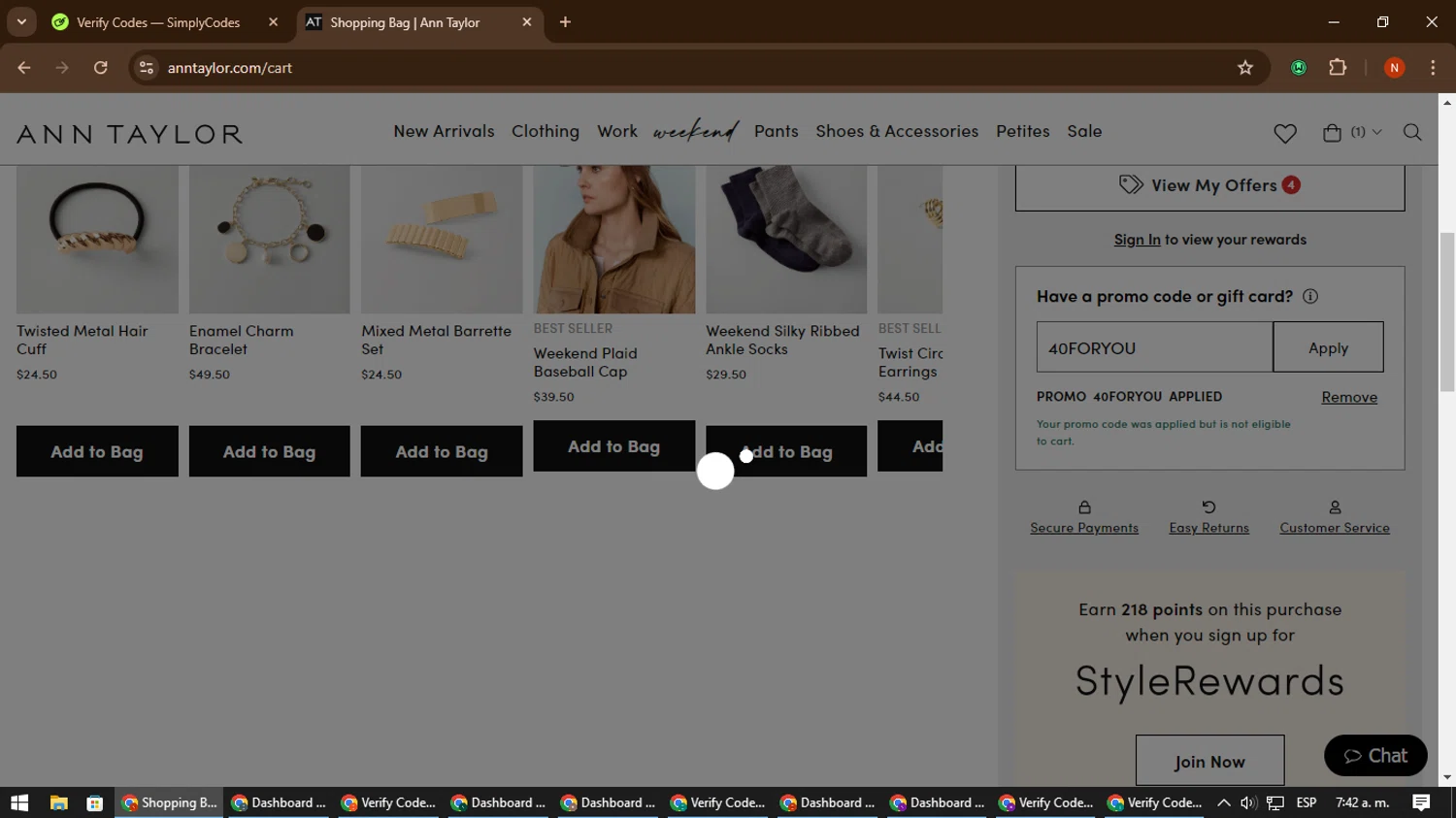Add Twisted Metal Hair Cuff to bag
1456x818 pixels.
[x=97, y=451]
